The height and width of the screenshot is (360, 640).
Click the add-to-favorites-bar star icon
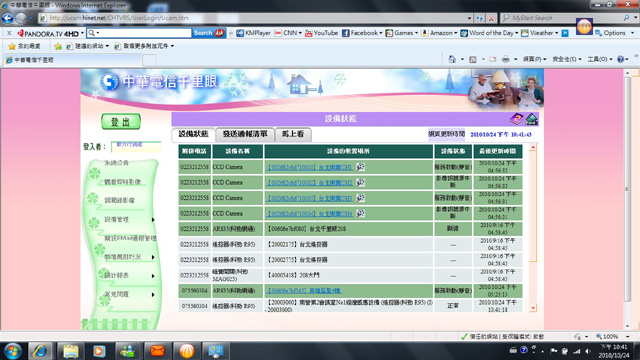tap(58, 47)
